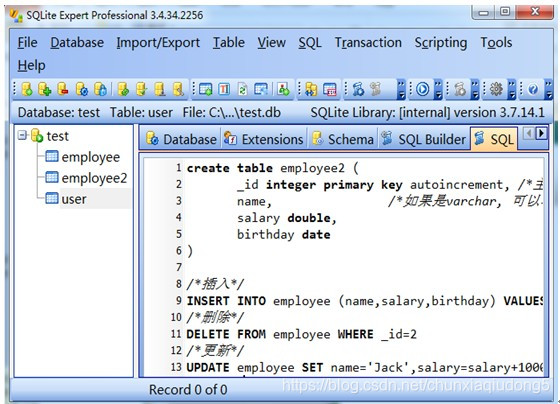The image size is (560, 404).
Task: Switch to the Database tab
Action: [181, 139]
